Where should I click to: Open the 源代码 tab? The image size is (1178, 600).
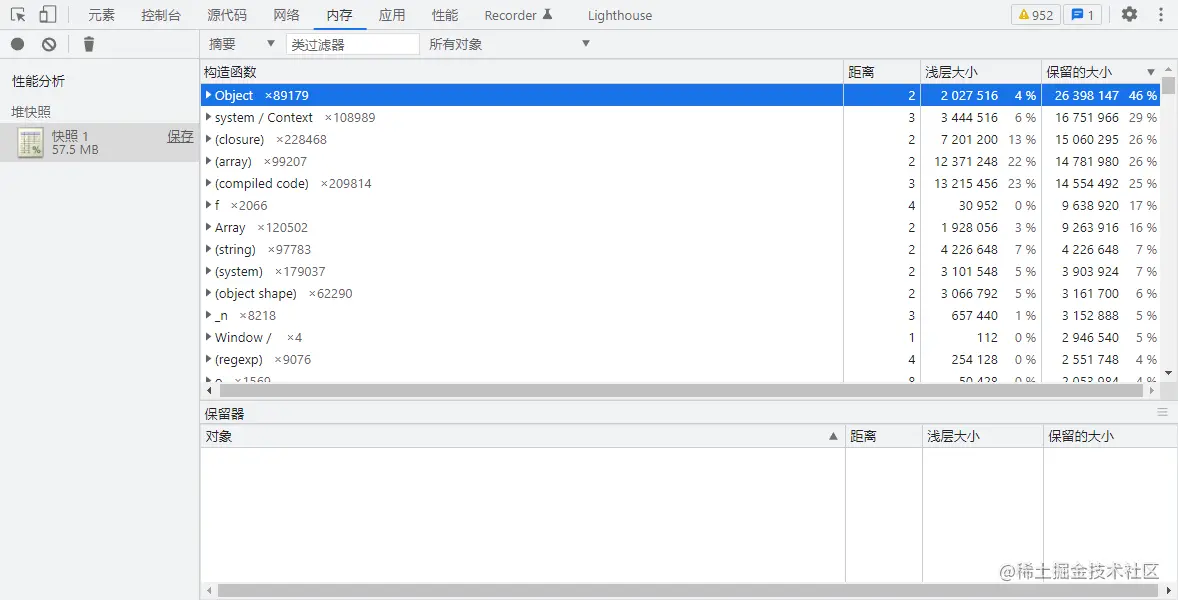227,15
